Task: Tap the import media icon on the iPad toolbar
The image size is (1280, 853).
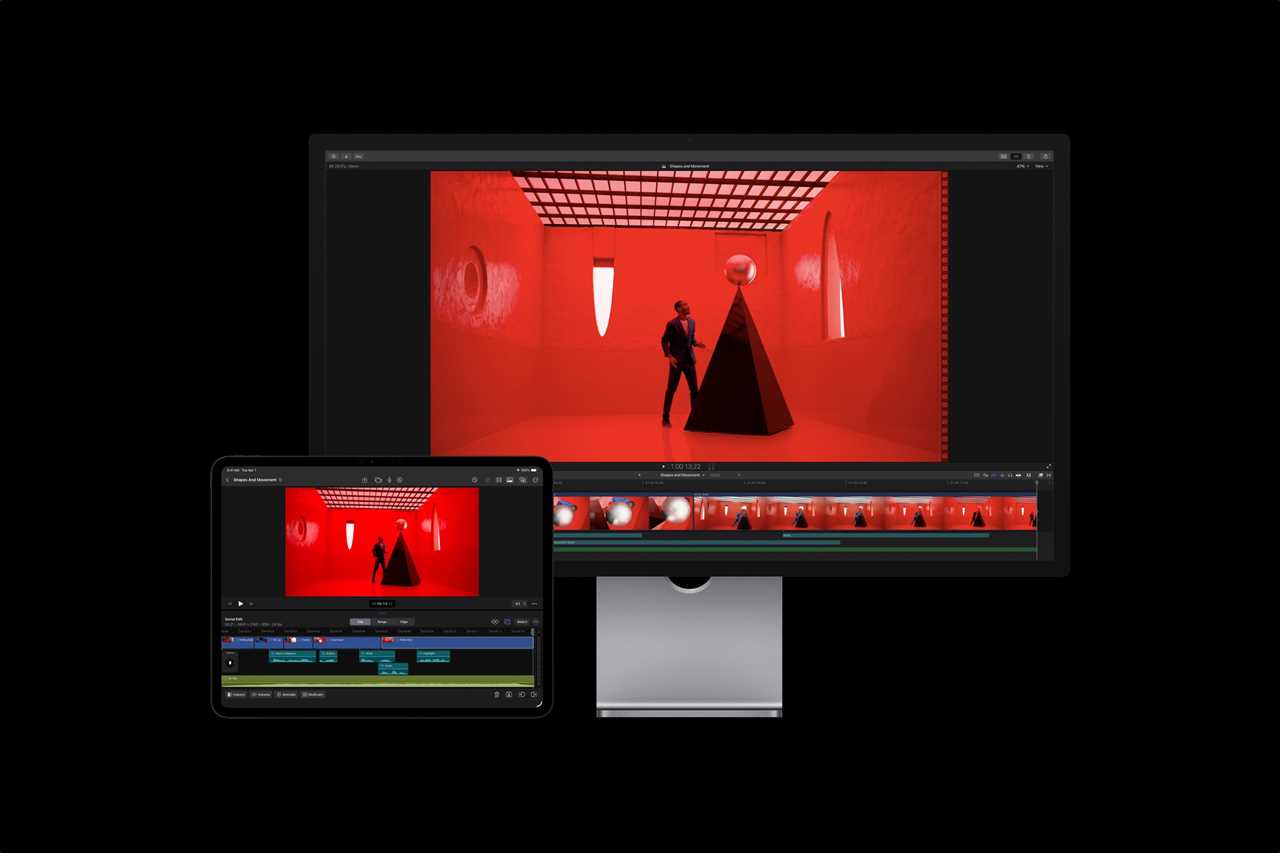Action: click(x=364, y=479)
